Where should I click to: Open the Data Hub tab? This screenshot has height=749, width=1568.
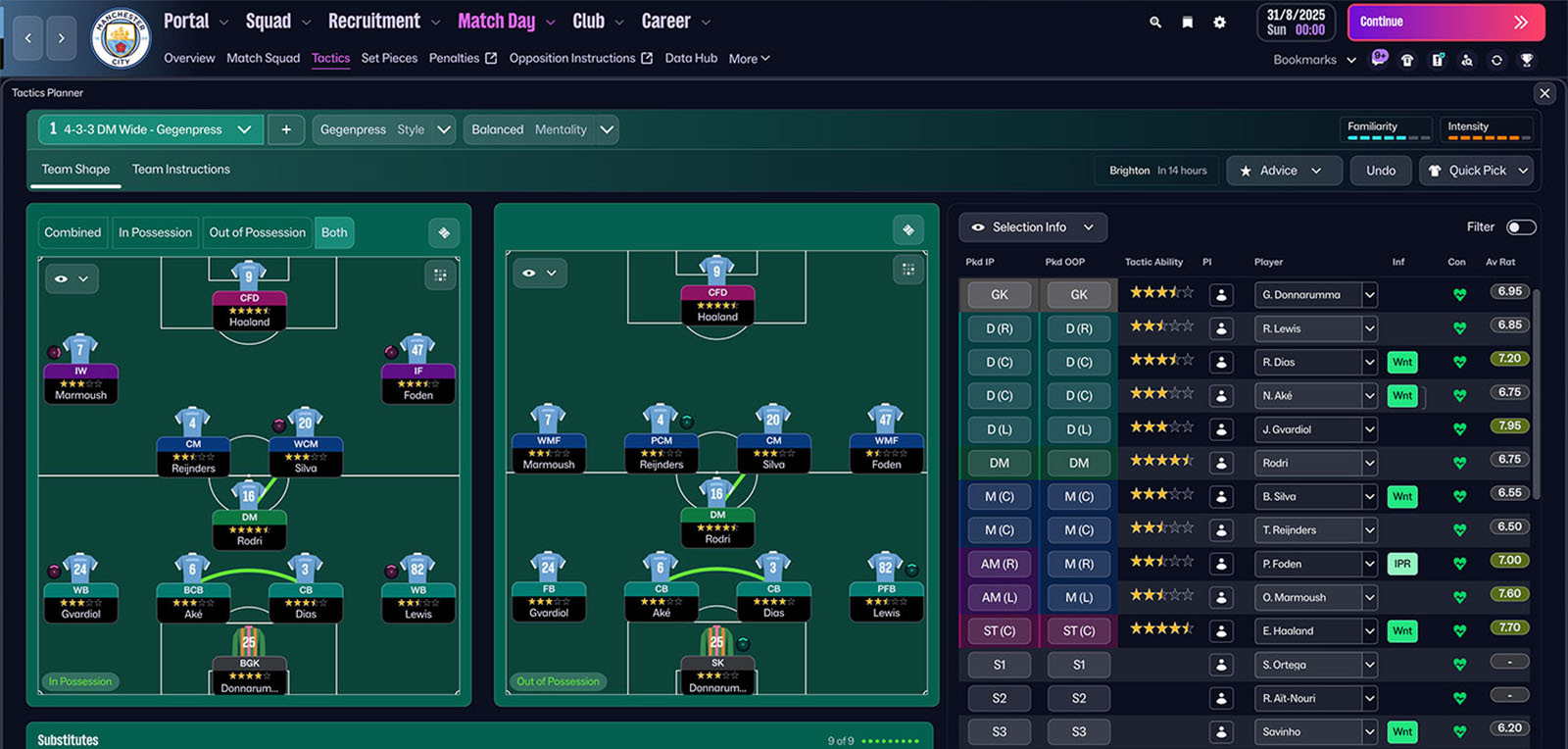click(691, 59)
